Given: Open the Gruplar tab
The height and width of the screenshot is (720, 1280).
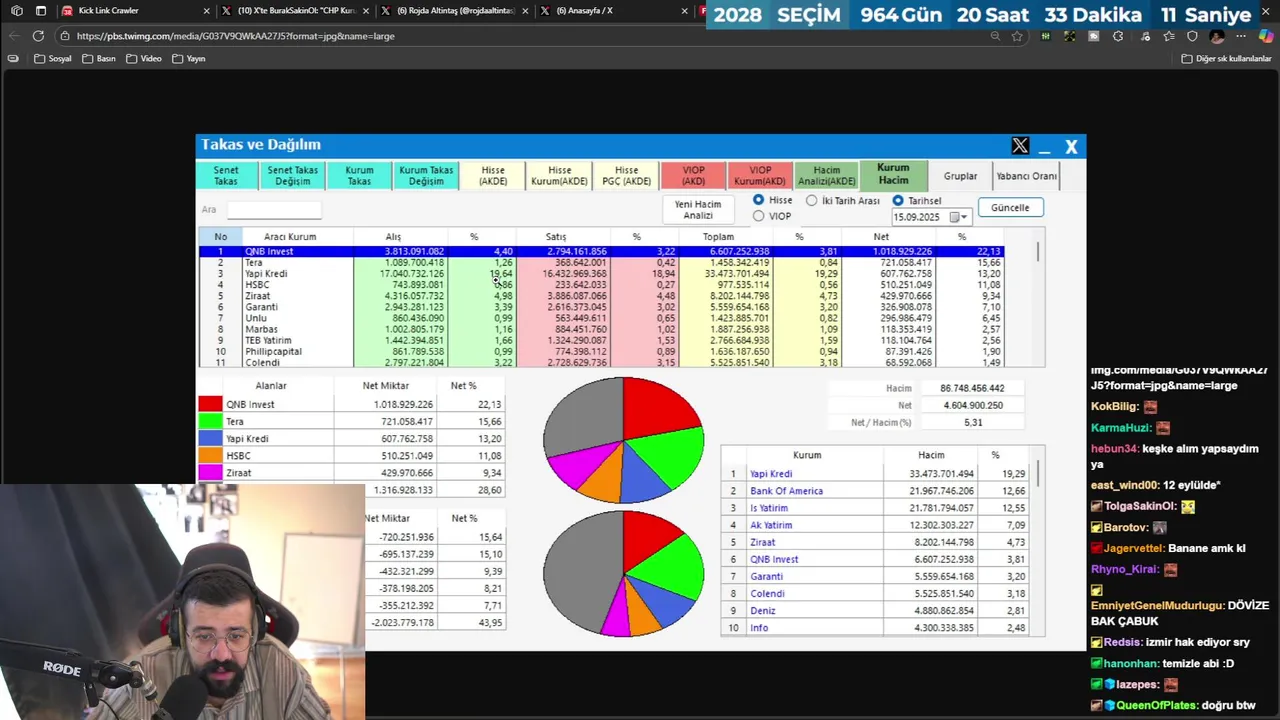Looking at the screenshot, I should pos(960,176).
